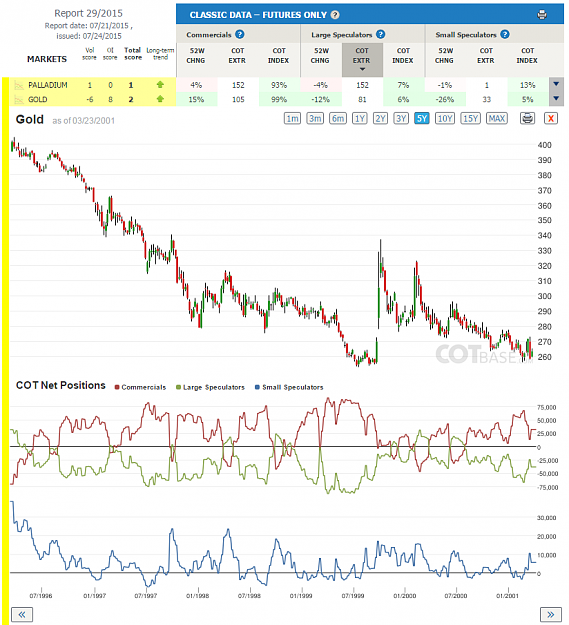
Task: Sort by Small Speculators COT INDEX column
Action: coord(527,55)
